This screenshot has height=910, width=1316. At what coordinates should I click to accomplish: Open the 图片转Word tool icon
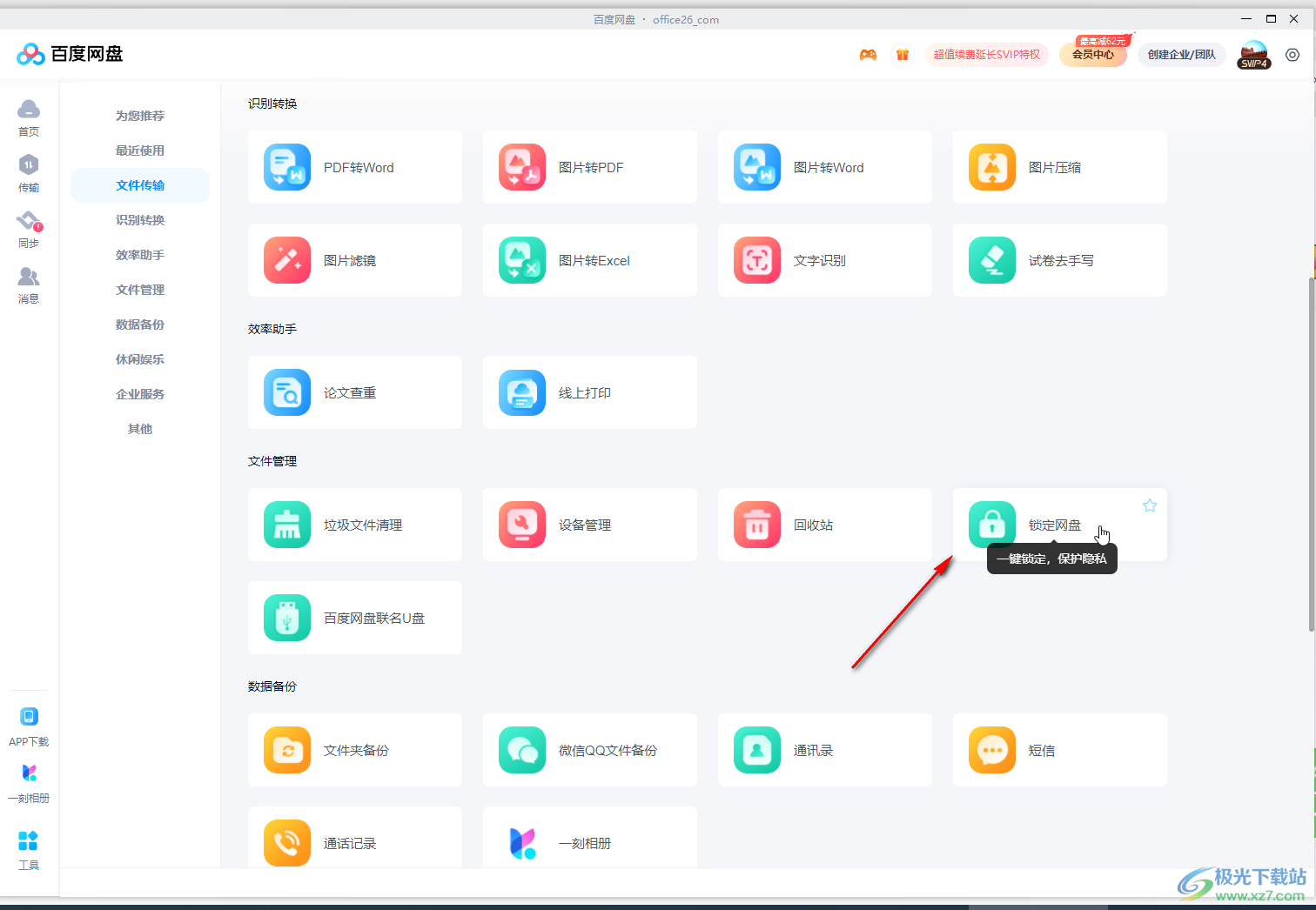[x=757, y=167]
